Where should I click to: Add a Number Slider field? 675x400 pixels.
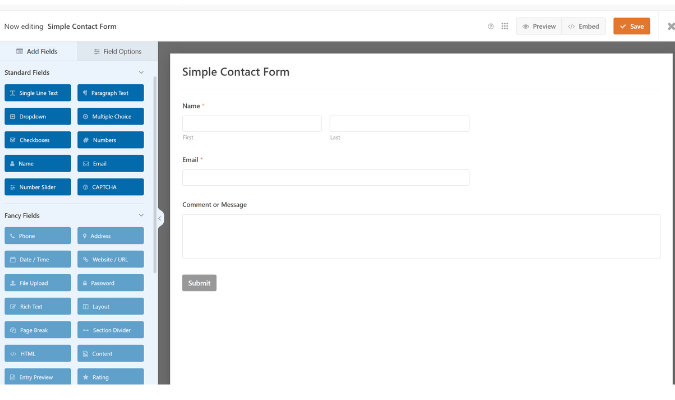pos(38,187)
